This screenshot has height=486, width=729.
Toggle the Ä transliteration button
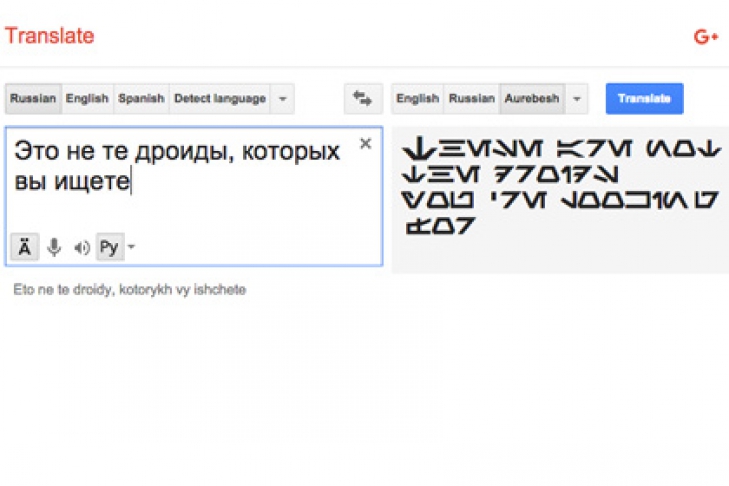tap(24, 247)
